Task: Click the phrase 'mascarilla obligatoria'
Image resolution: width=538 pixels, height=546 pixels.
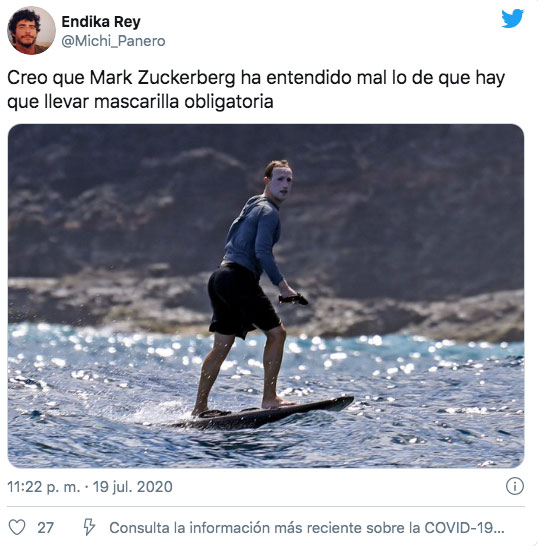Action: click(x=184, y=102)
